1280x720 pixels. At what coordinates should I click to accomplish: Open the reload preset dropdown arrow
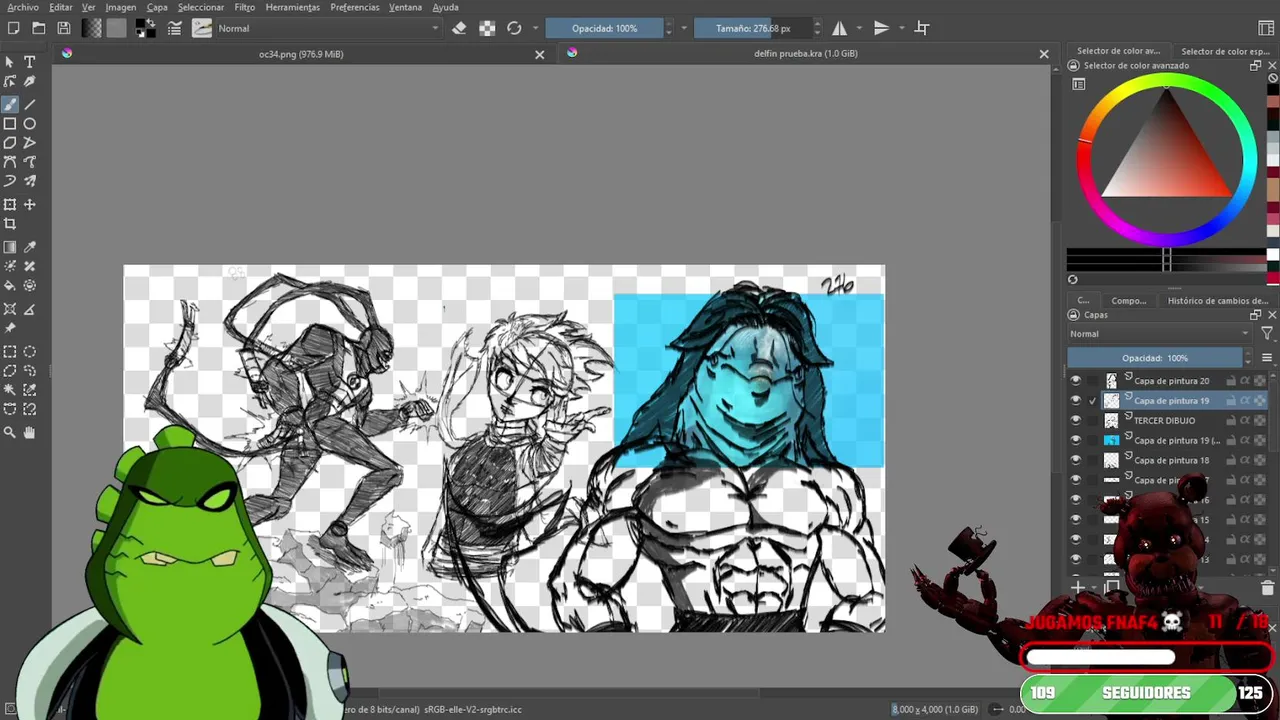pyautogui.click(x=535, y=28)
